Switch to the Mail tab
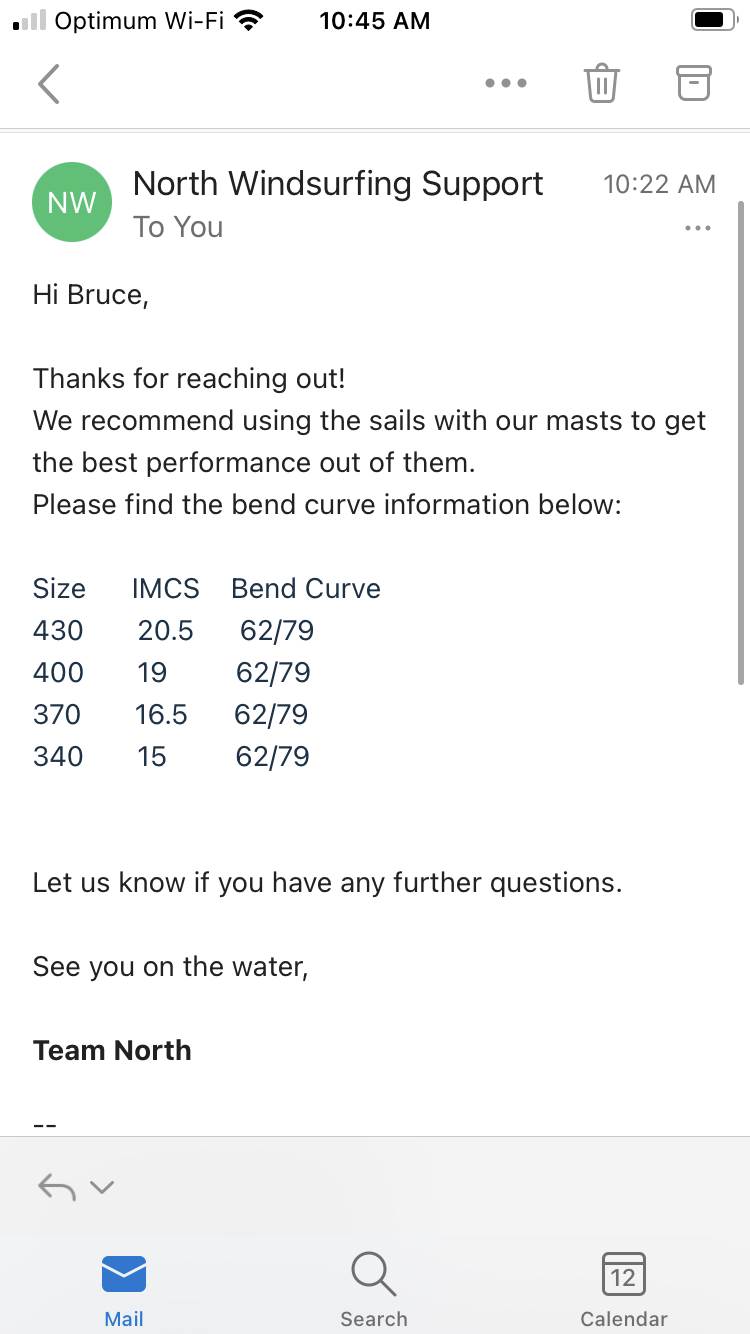 [124, 1290]
